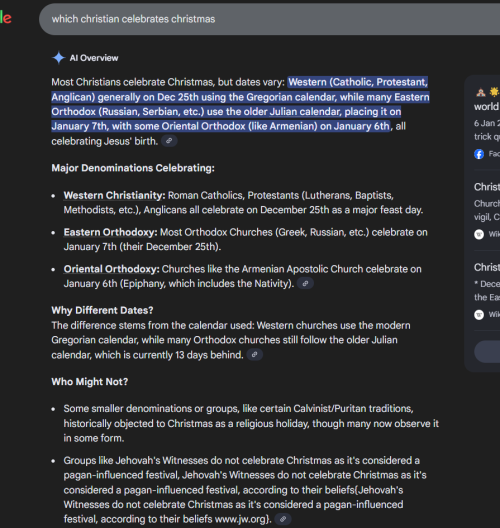
Task: Click the second Wikipedia source icon
Action: 479,315
